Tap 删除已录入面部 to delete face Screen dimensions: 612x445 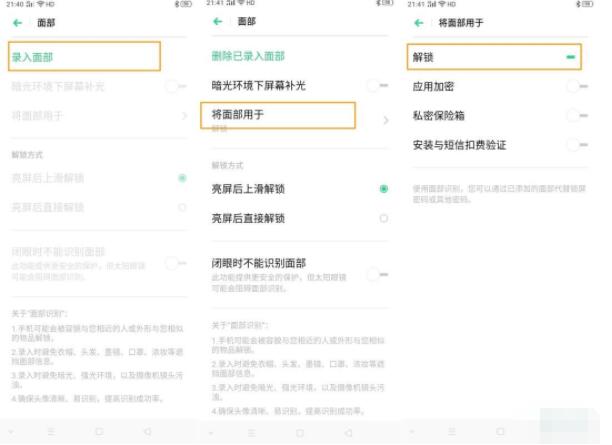pyautogui.click(x=248, y=56)
